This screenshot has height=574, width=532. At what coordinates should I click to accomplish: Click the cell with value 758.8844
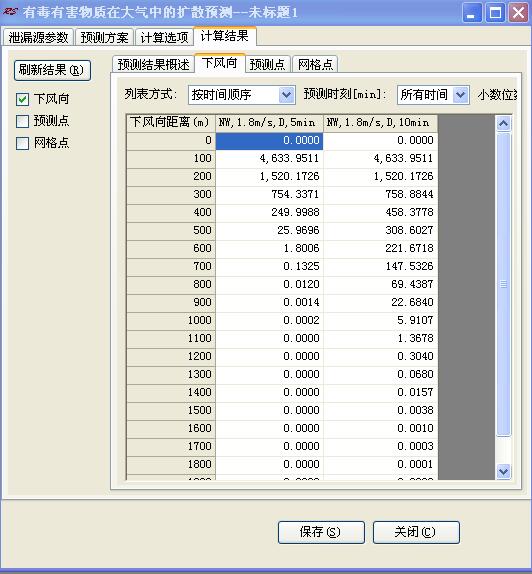pyautogui.click(x=380, y=195)
